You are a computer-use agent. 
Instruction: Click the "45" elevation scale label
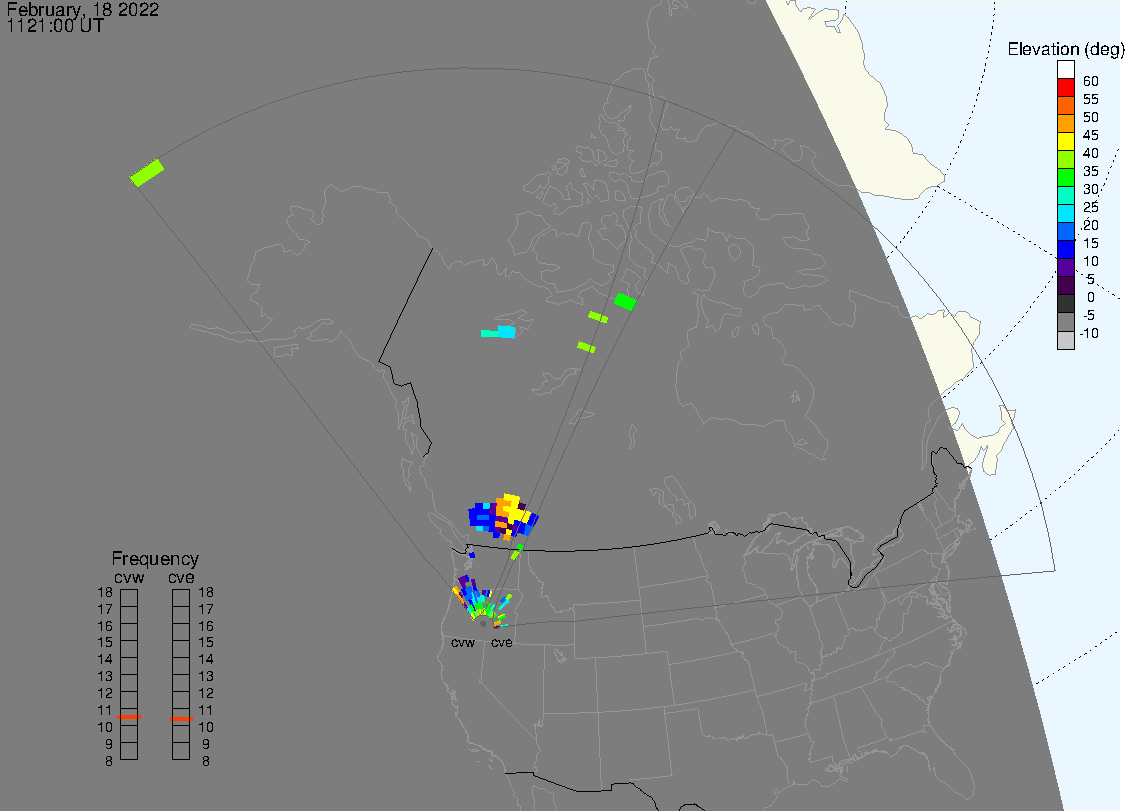[1091, 135]
